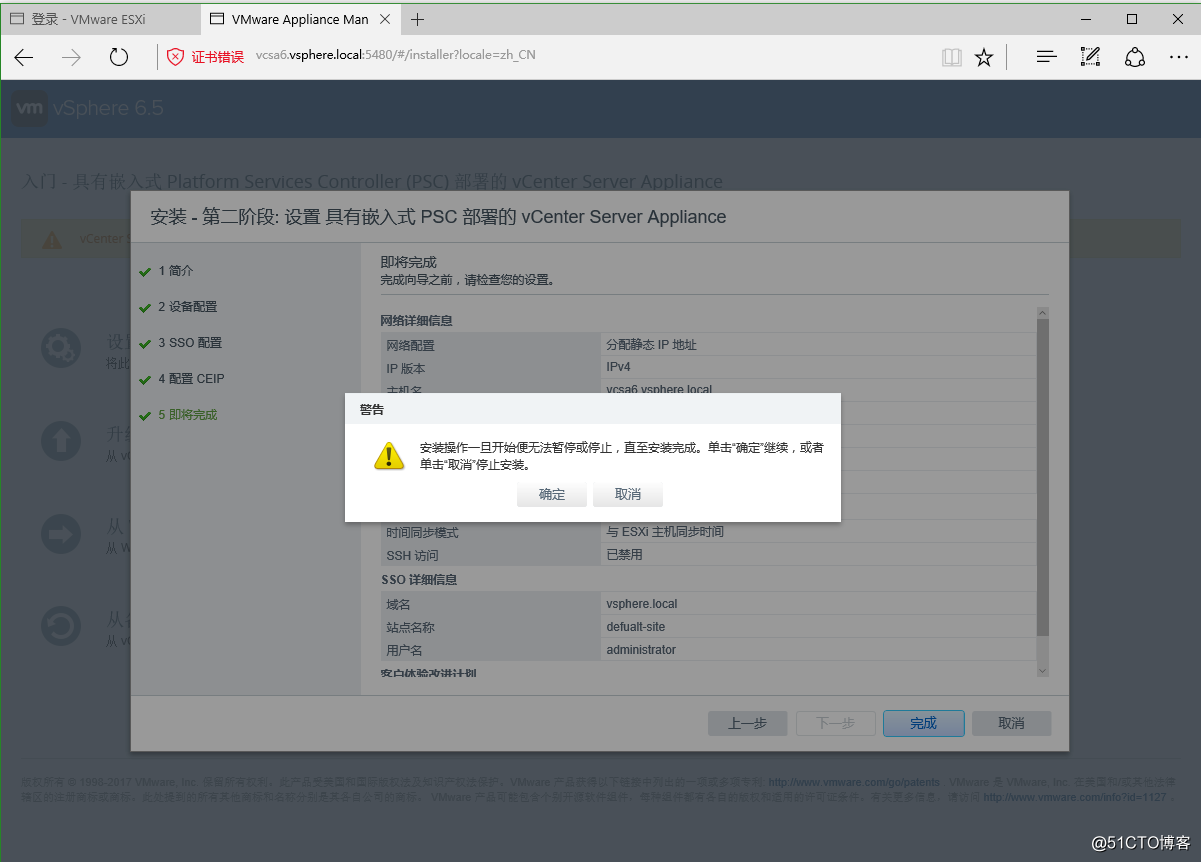Image resolution: width=1201 pixels, height=862 pixels.
Task: Click the 与 ESXi 主机同步时间 value
Action: point(665,532)
